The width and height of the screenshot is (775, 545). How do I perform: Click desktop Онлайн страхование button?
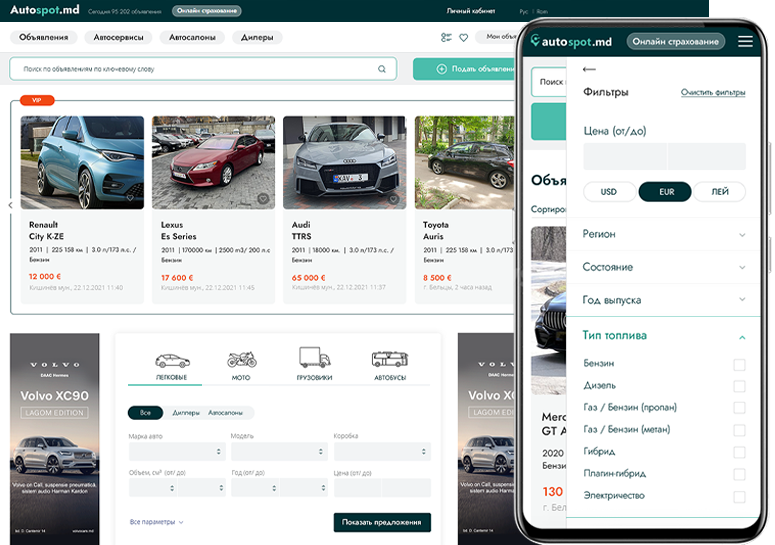207,10
